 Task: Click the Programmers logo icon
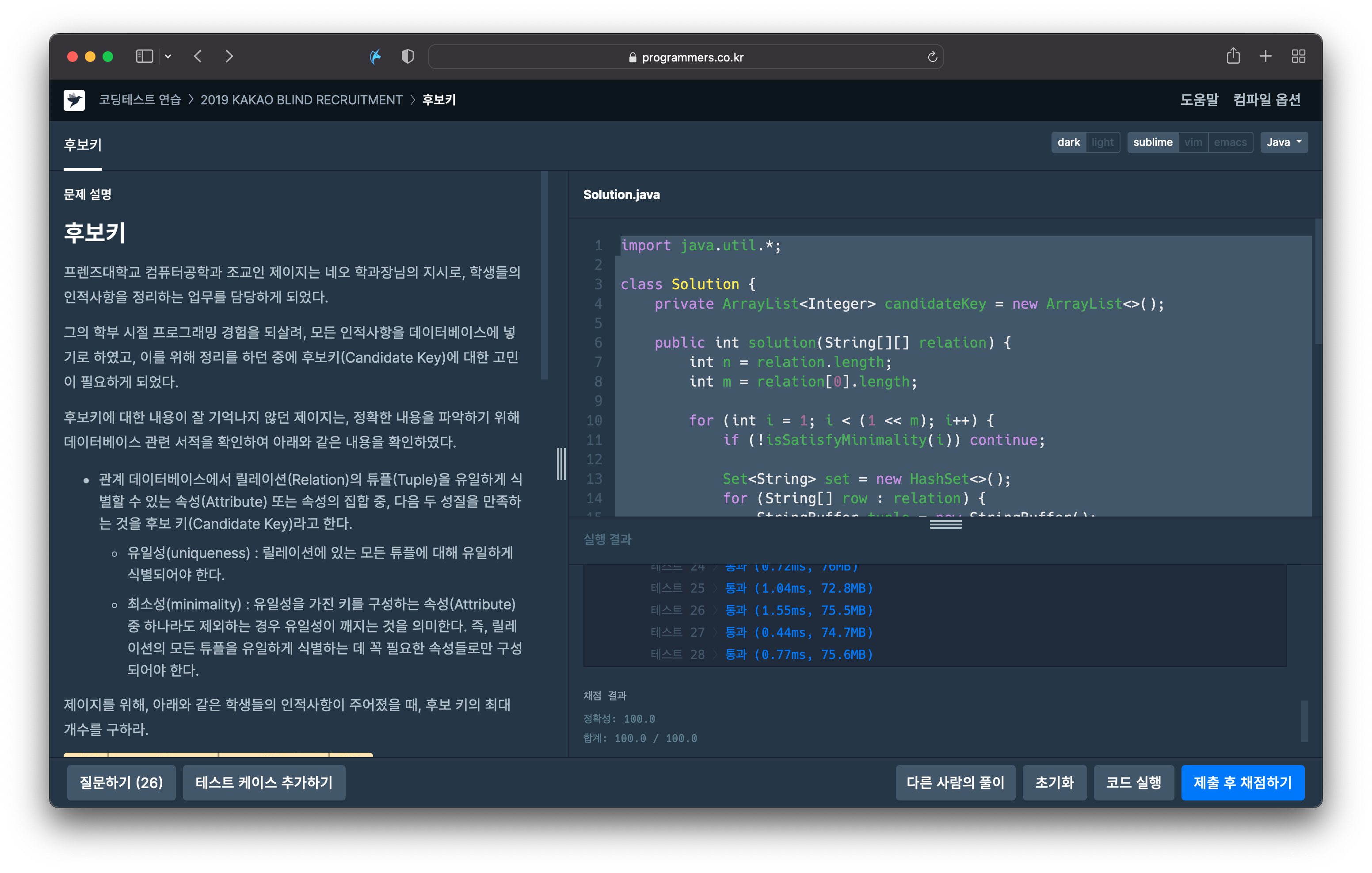click(74, 100)
